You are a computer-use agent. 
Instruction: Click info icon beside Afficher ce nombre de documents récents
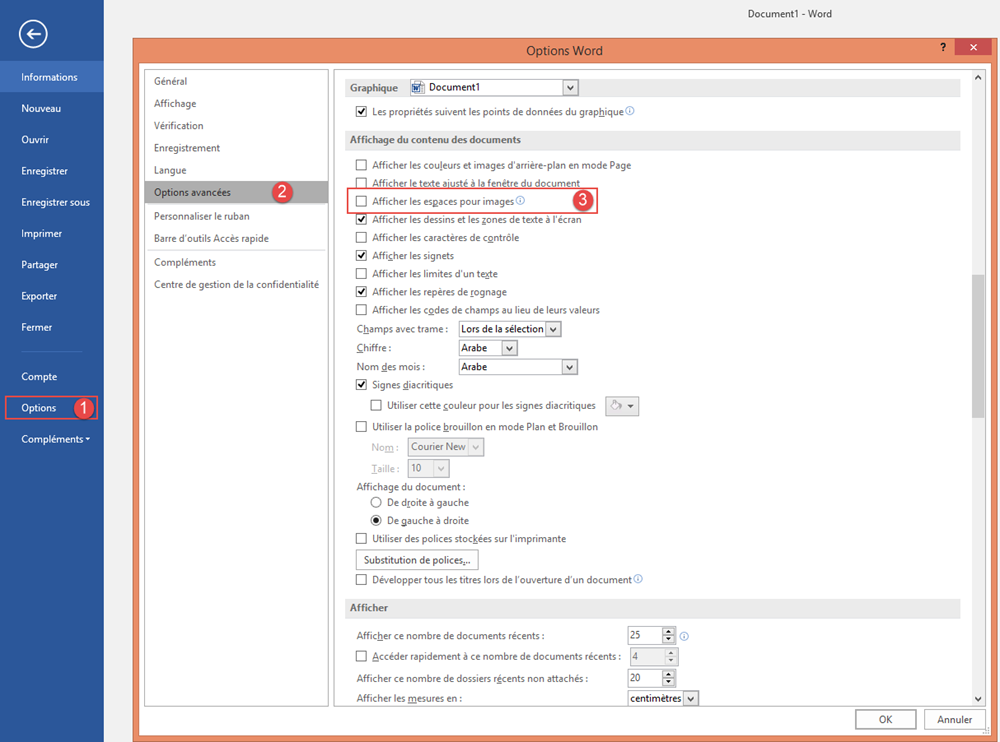click(683, 635)
